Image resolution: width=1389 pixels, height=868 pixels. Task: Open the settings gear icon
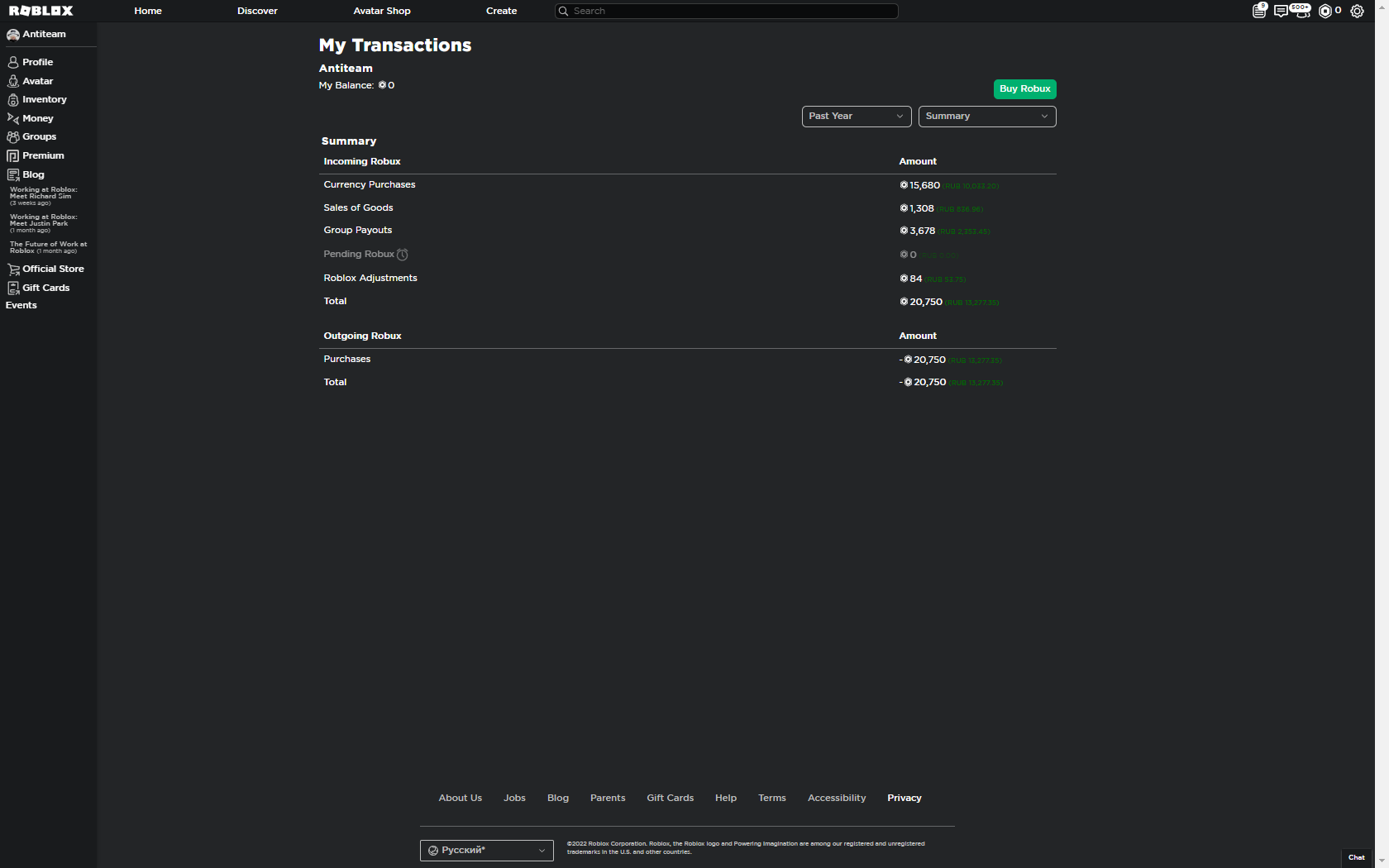[x=1357, y=11]
